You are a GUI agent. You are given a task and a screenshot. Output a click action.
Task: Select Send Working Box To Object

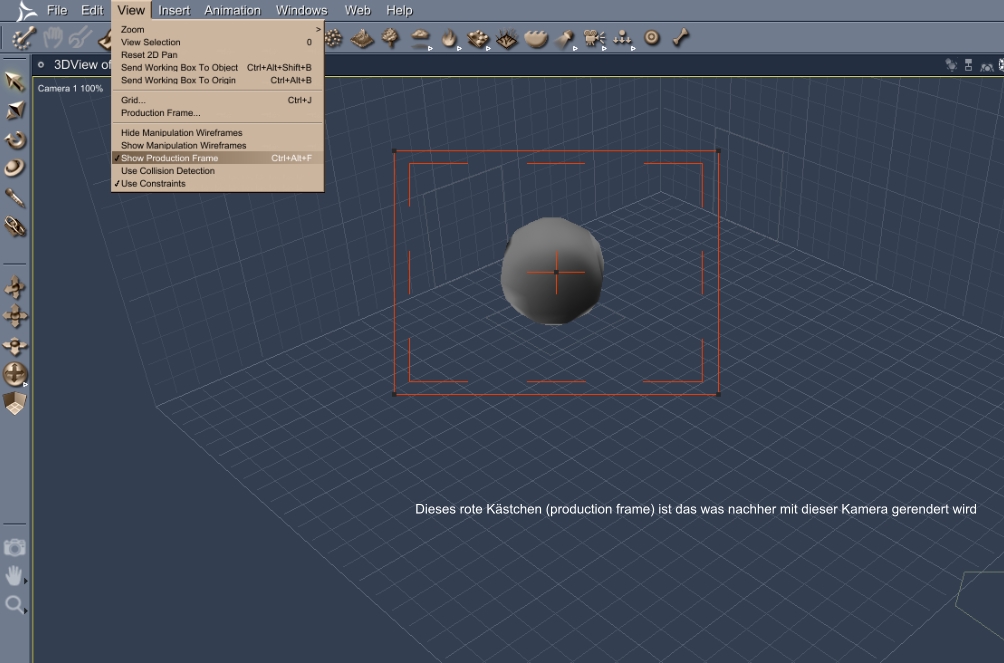[x=218, y=67]
